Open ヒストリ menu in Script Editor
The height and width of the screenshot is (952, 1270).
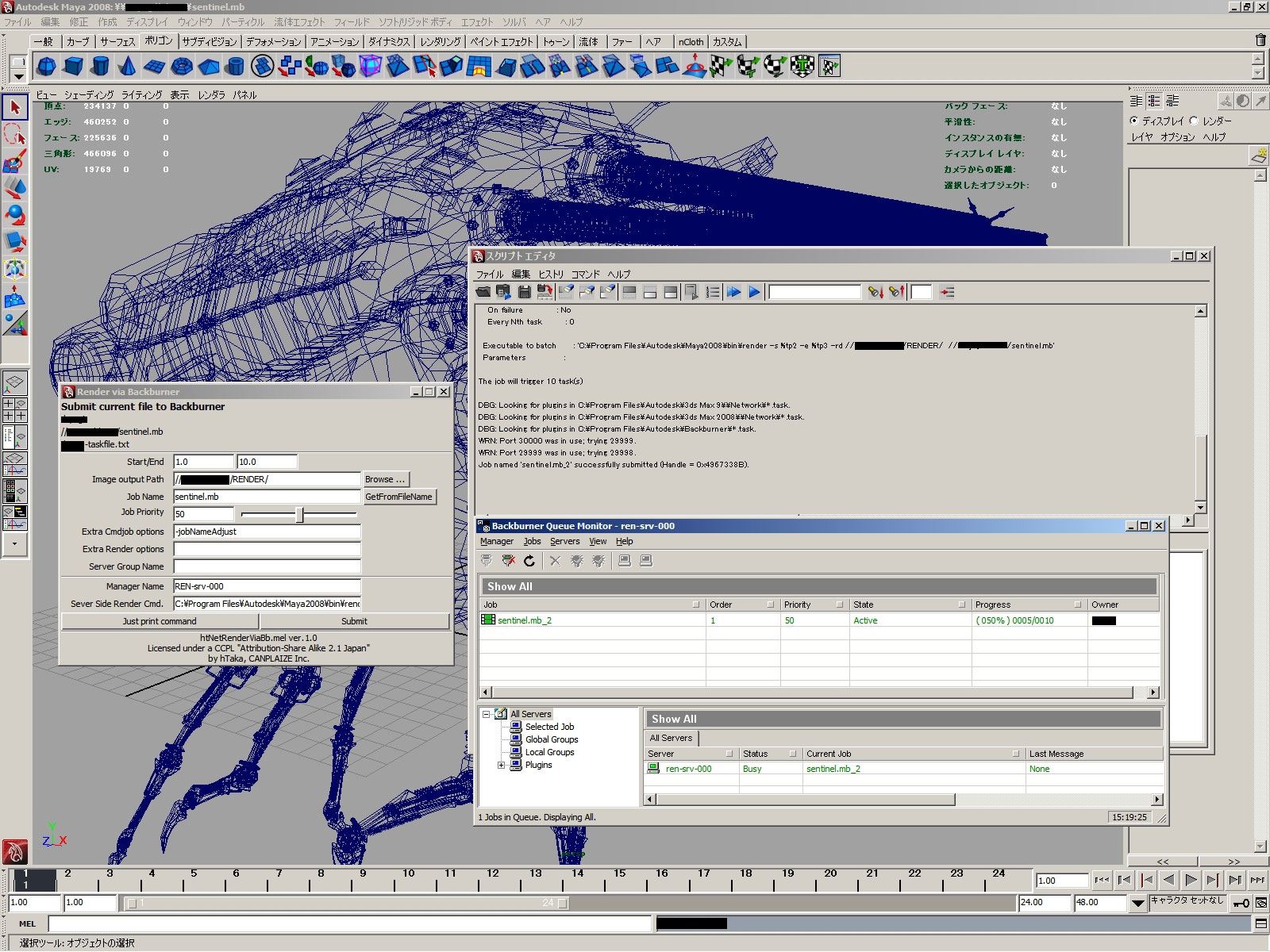[x=551, y=274]
